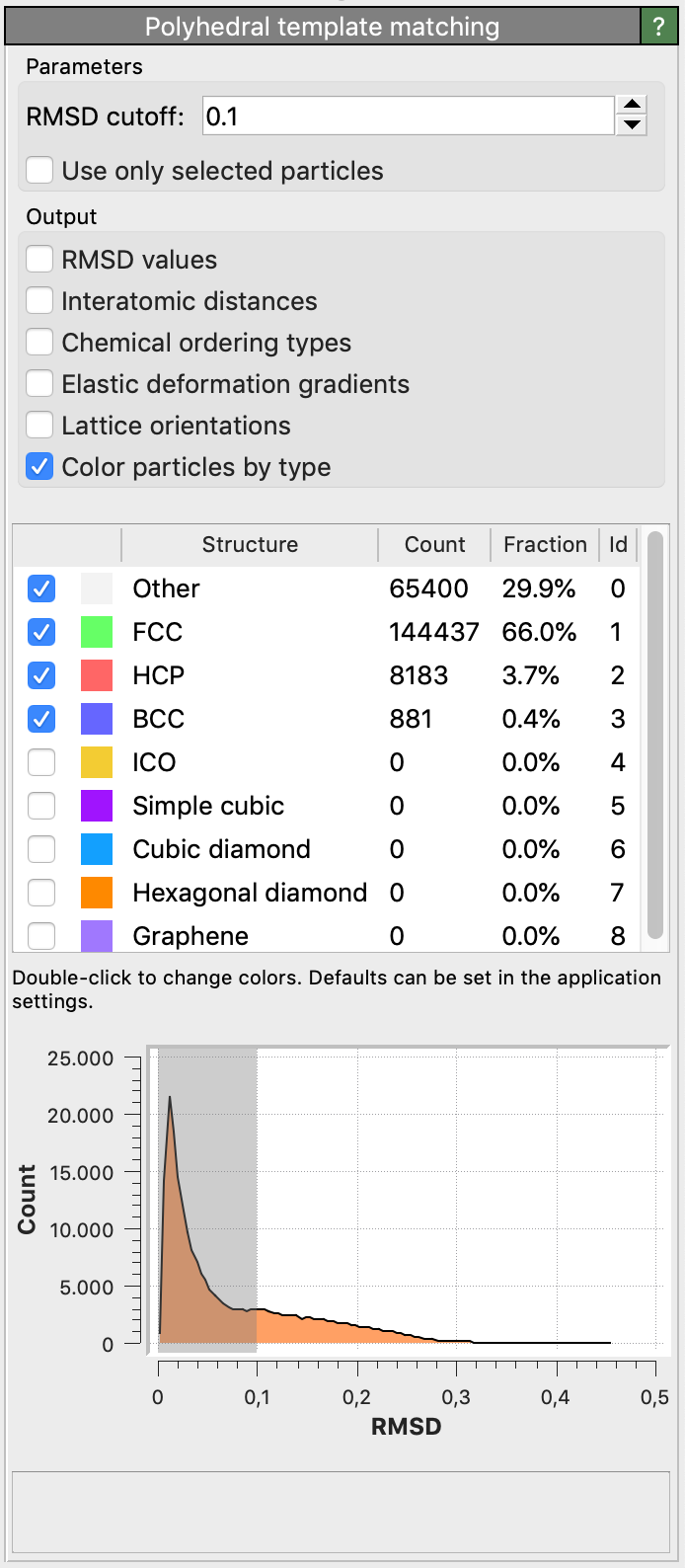Open help for Polyhedral template matching

[657, 26]
